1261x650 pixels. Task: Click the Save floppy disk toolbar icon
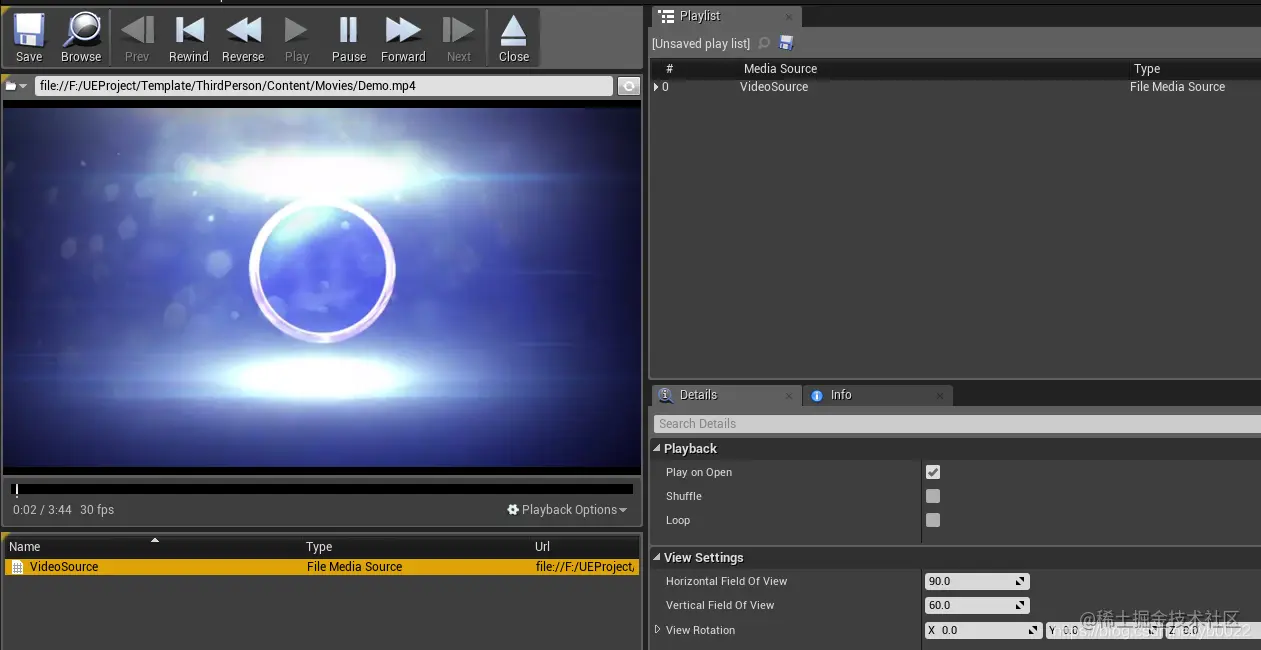[x=29, y=30]
